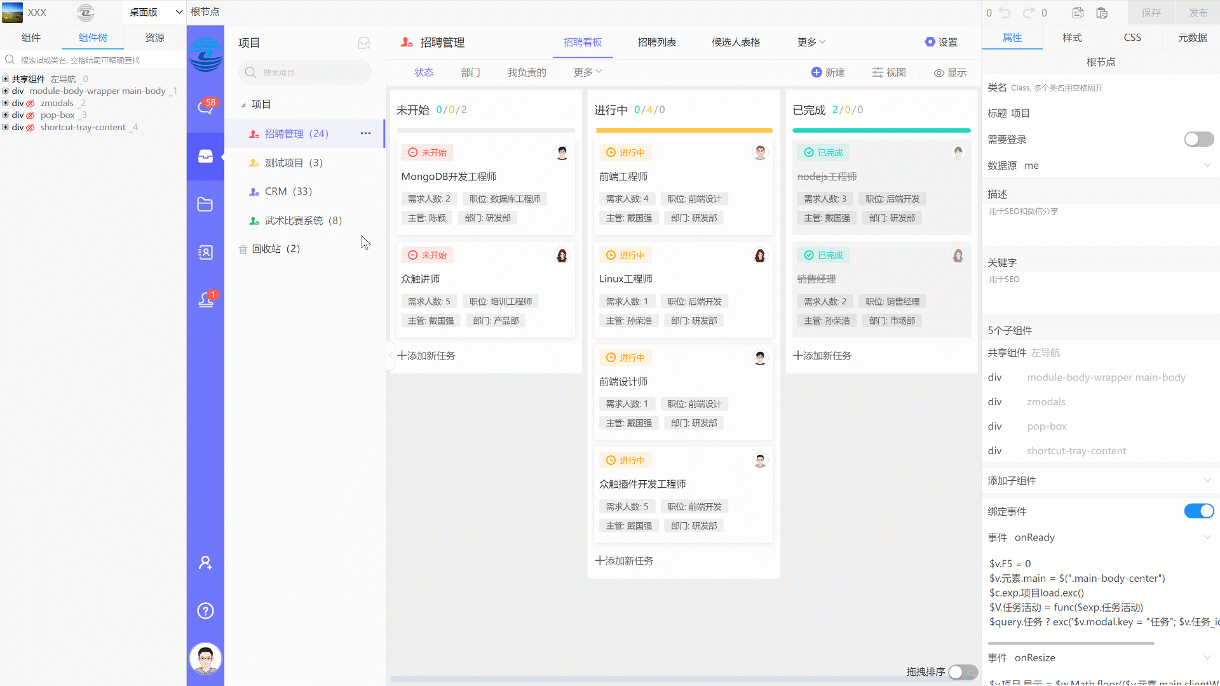Screen dimensions: 1220x686
Task: Switch to the 组件 tab
Action: (x=31, y=37)
